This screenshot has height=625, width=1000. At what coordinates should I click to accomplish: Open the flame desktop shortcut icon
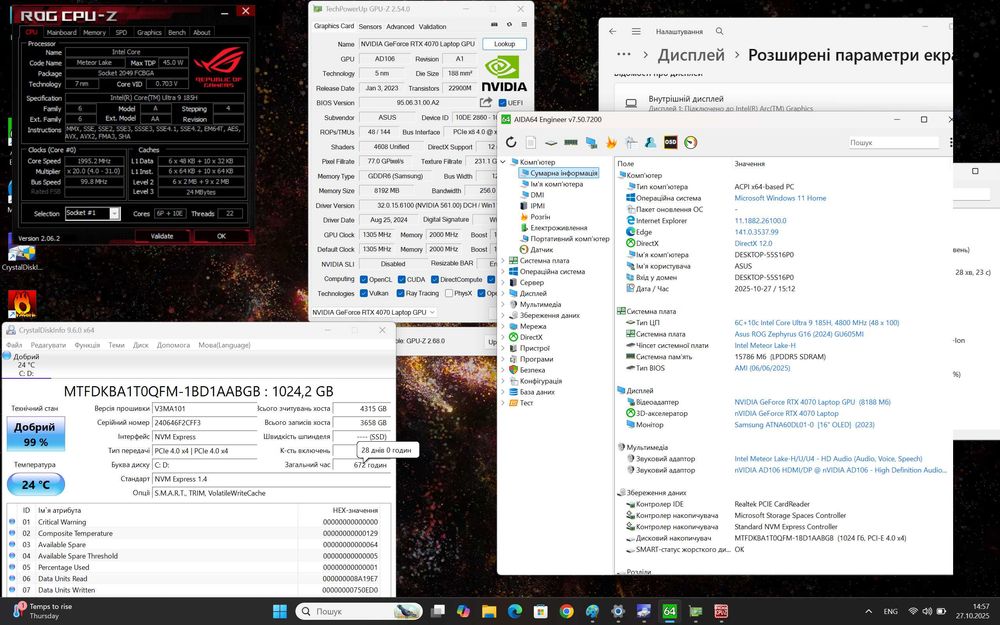pyautogui.click(x=22, y=304)
